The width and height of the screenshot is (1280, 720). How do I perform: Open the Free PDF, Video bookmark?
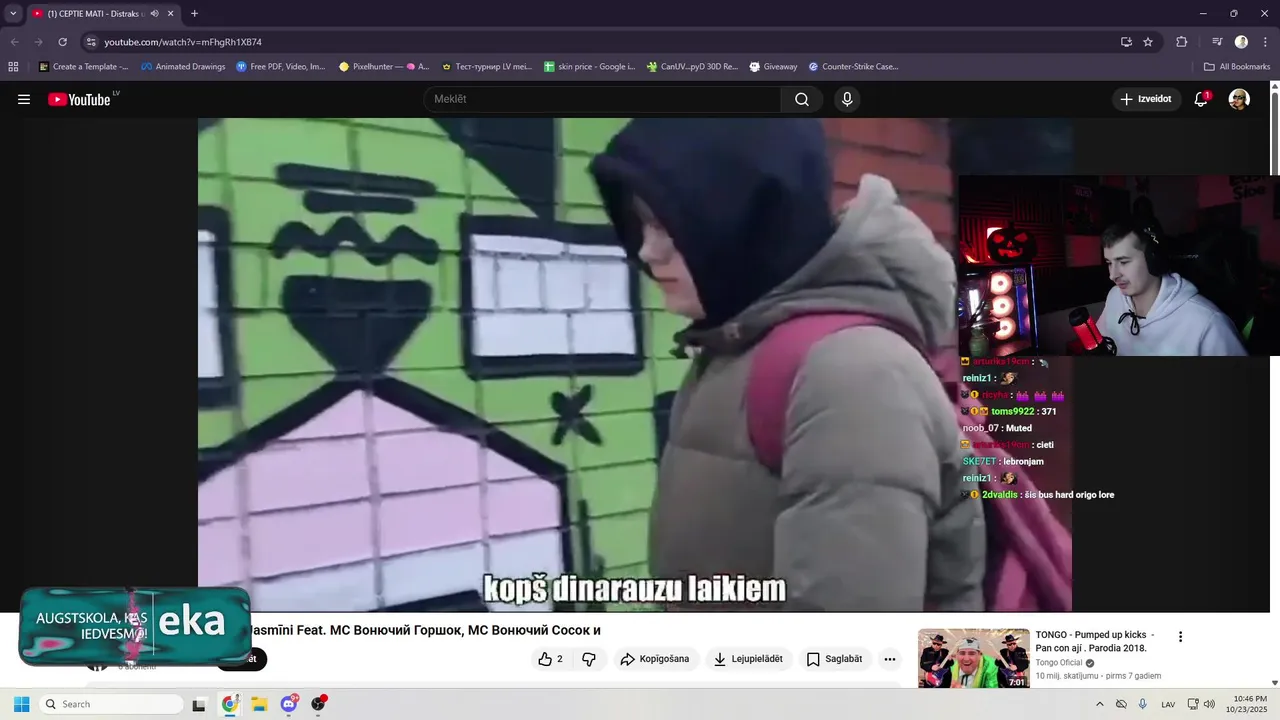pyautogui.click(x=281, y=67)
